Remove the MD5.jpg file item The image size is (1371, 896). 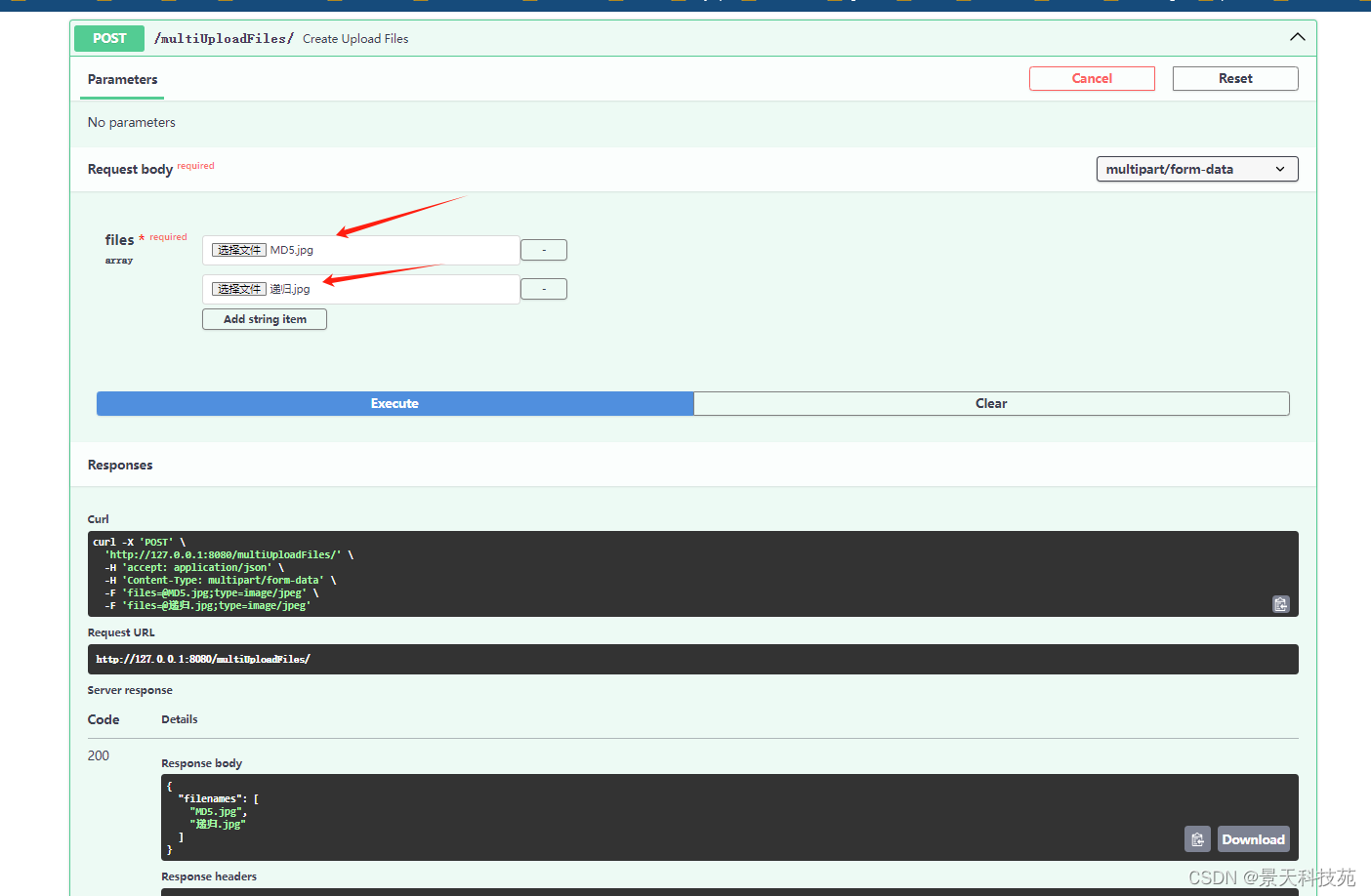544,250
